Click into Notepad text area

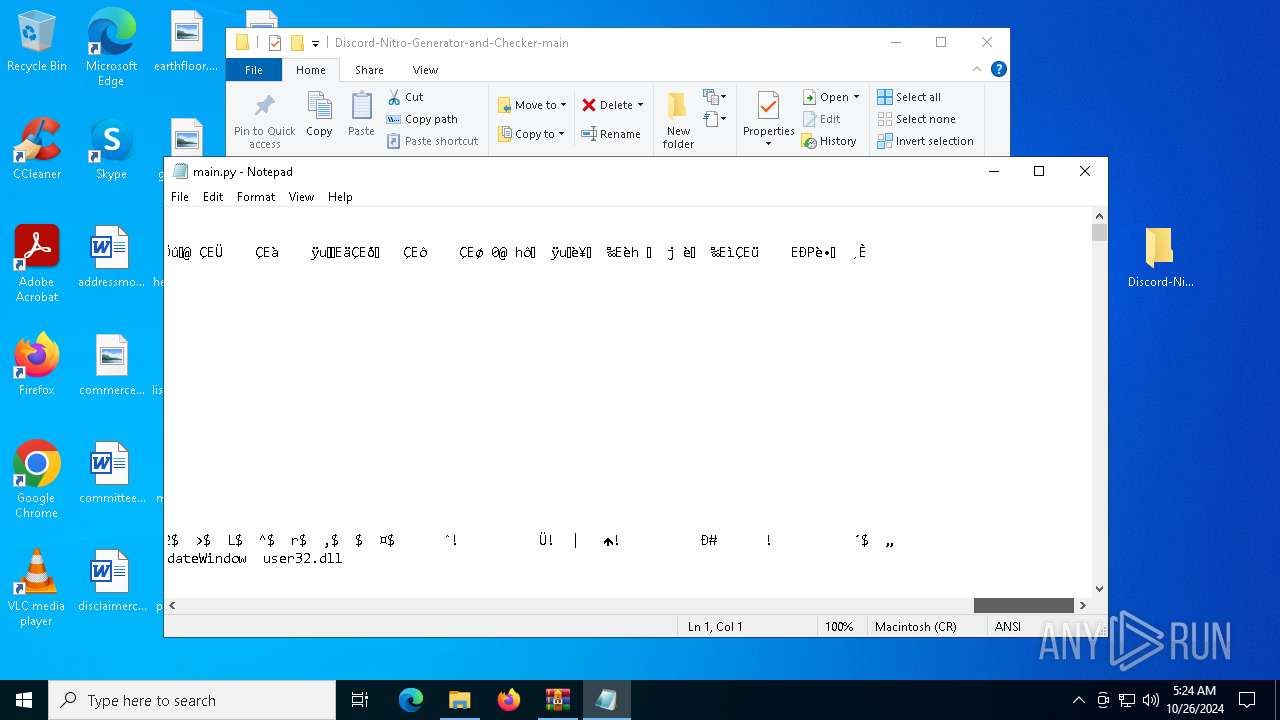[628, 402]
